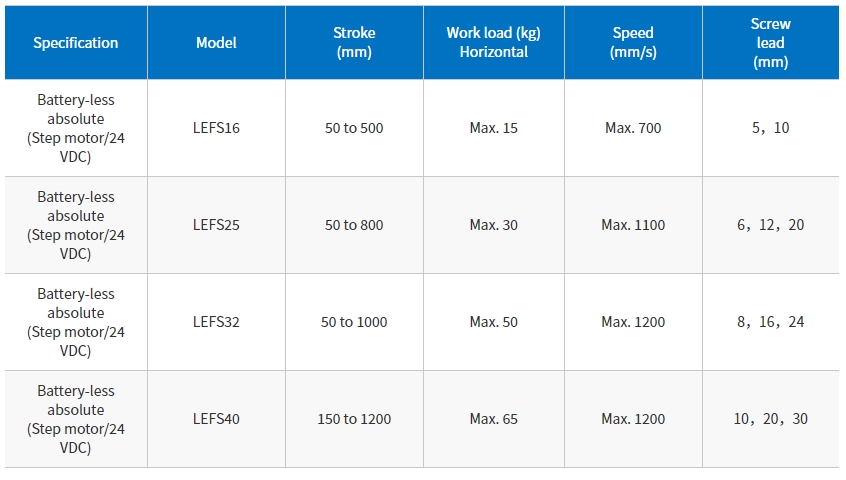Click the Work load (kg) Horizontal header

pyautogui.click(x=494, y=43)
